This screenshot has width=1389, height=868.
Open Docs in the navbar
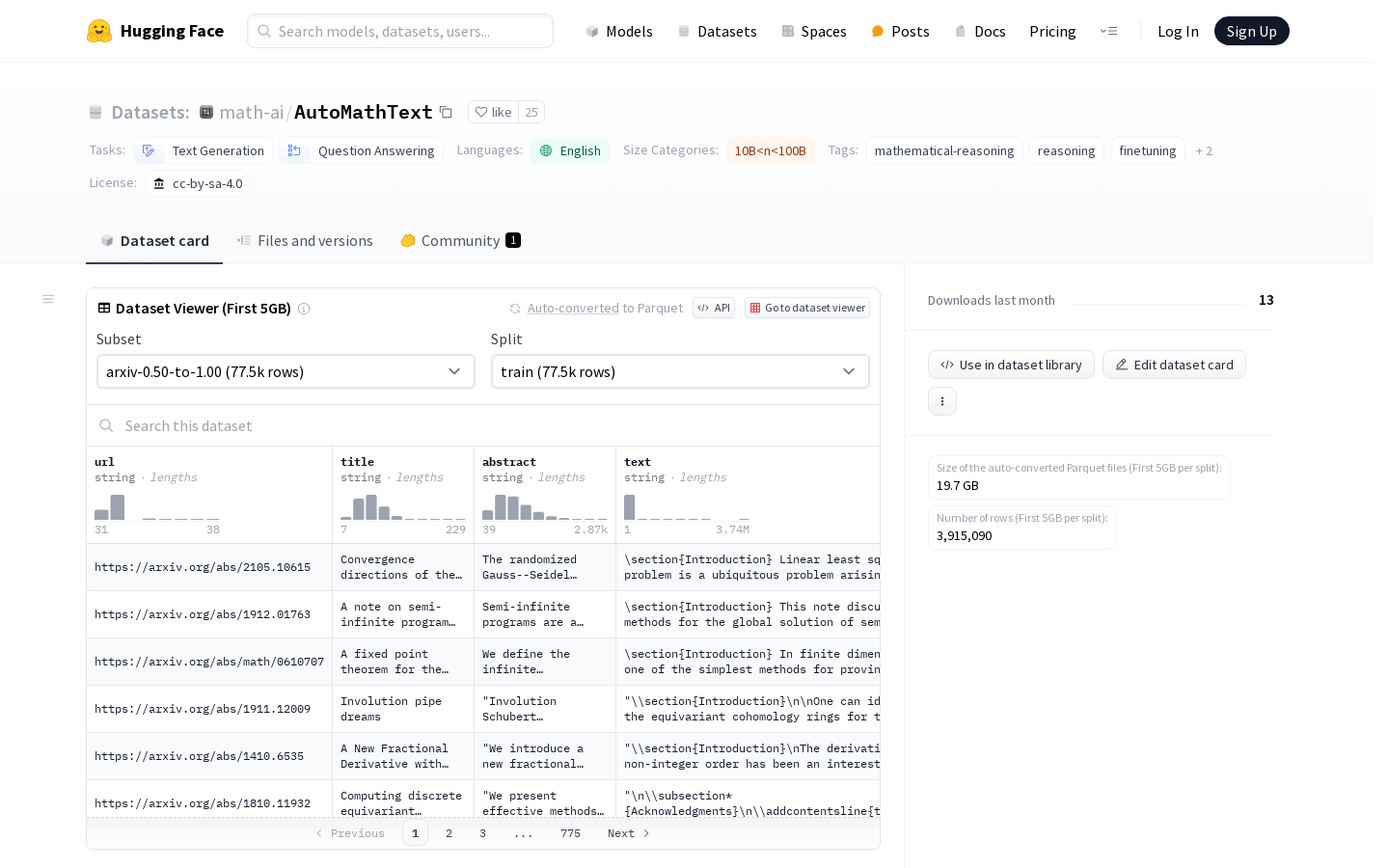point(979,31)
